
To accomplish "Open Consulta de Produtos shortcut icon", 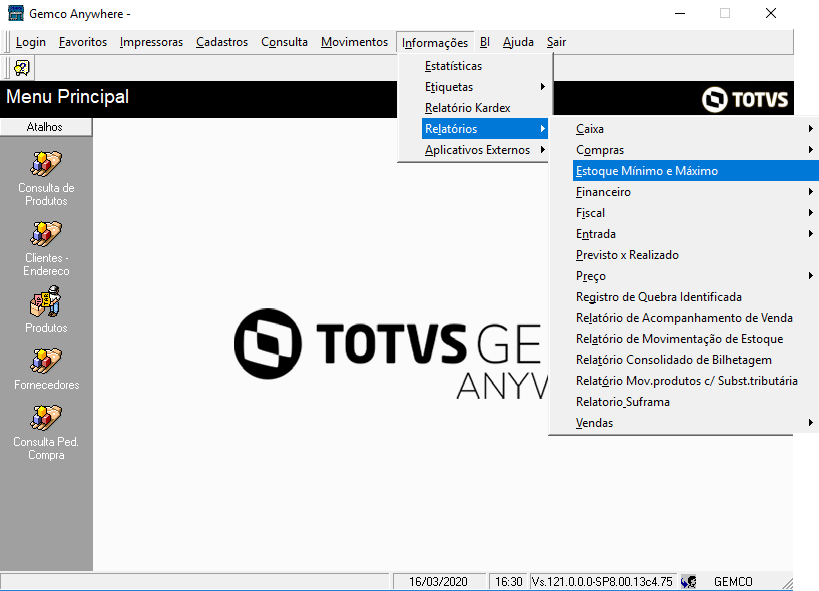I will [46, 164].
